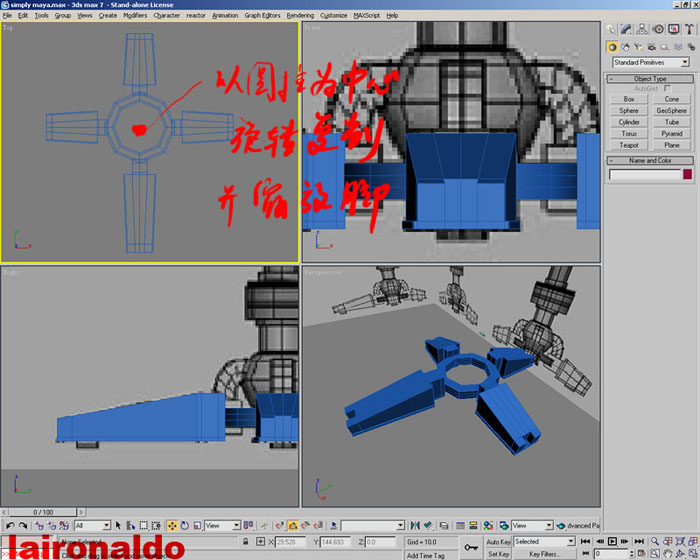Click the Teapot primitive button
Image resolution: width=700 pixels, height=560 pixels.
coord(628,145)
